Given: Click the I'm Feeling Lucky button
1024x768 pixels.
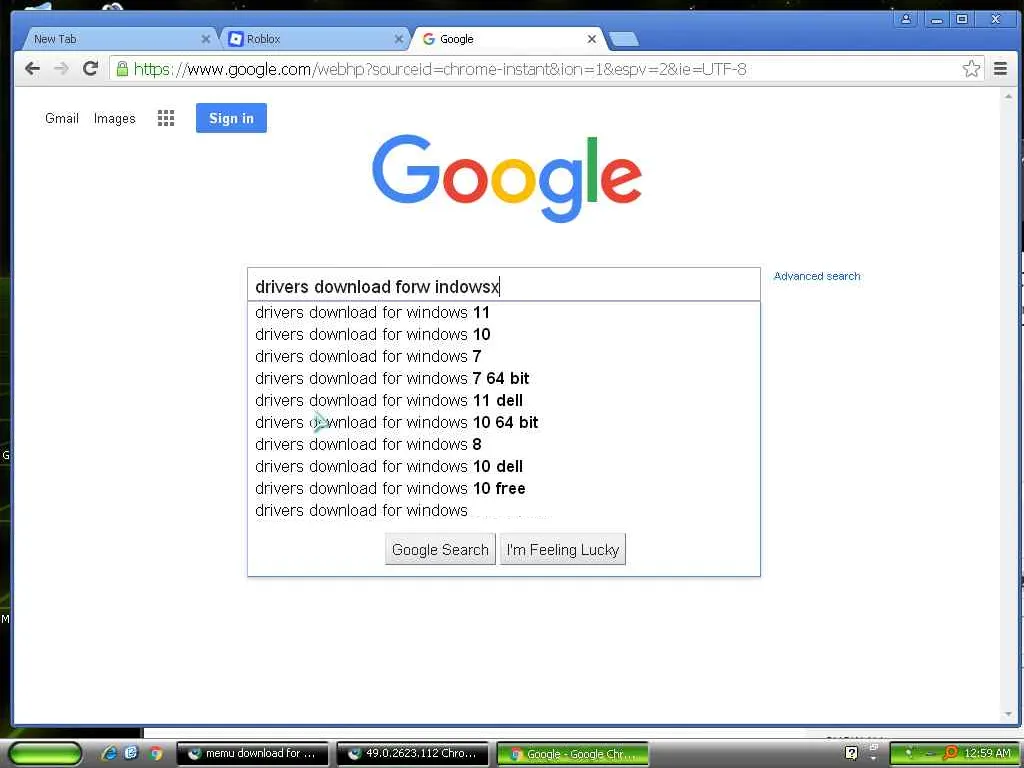Looking at the screenshot, I should [x=563, y=549].
